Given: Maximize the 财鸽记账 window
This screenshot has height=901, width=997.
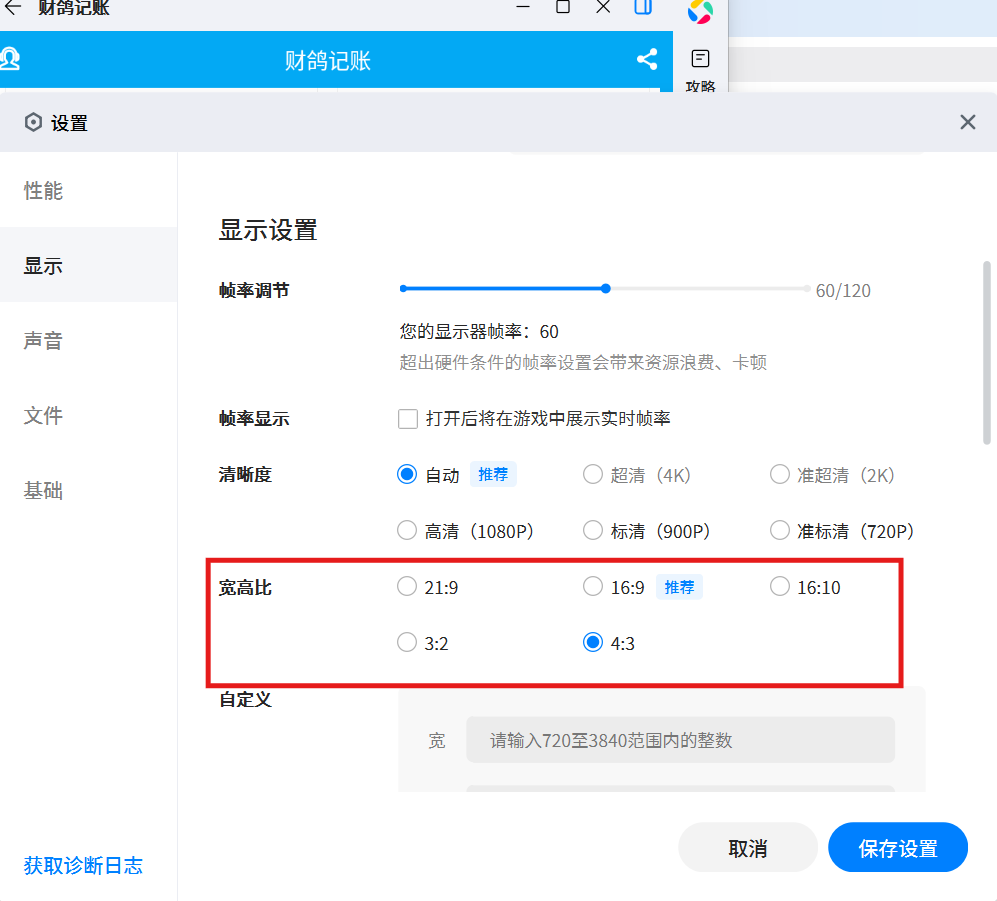Looking at the screenshot, I should (563, 8).
